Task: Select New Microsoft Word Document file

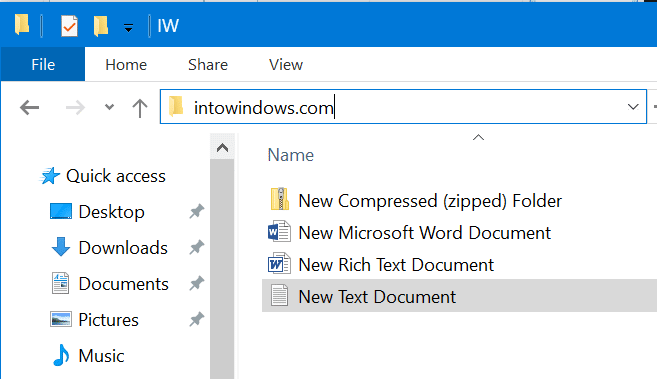Action: pos(424,233)
